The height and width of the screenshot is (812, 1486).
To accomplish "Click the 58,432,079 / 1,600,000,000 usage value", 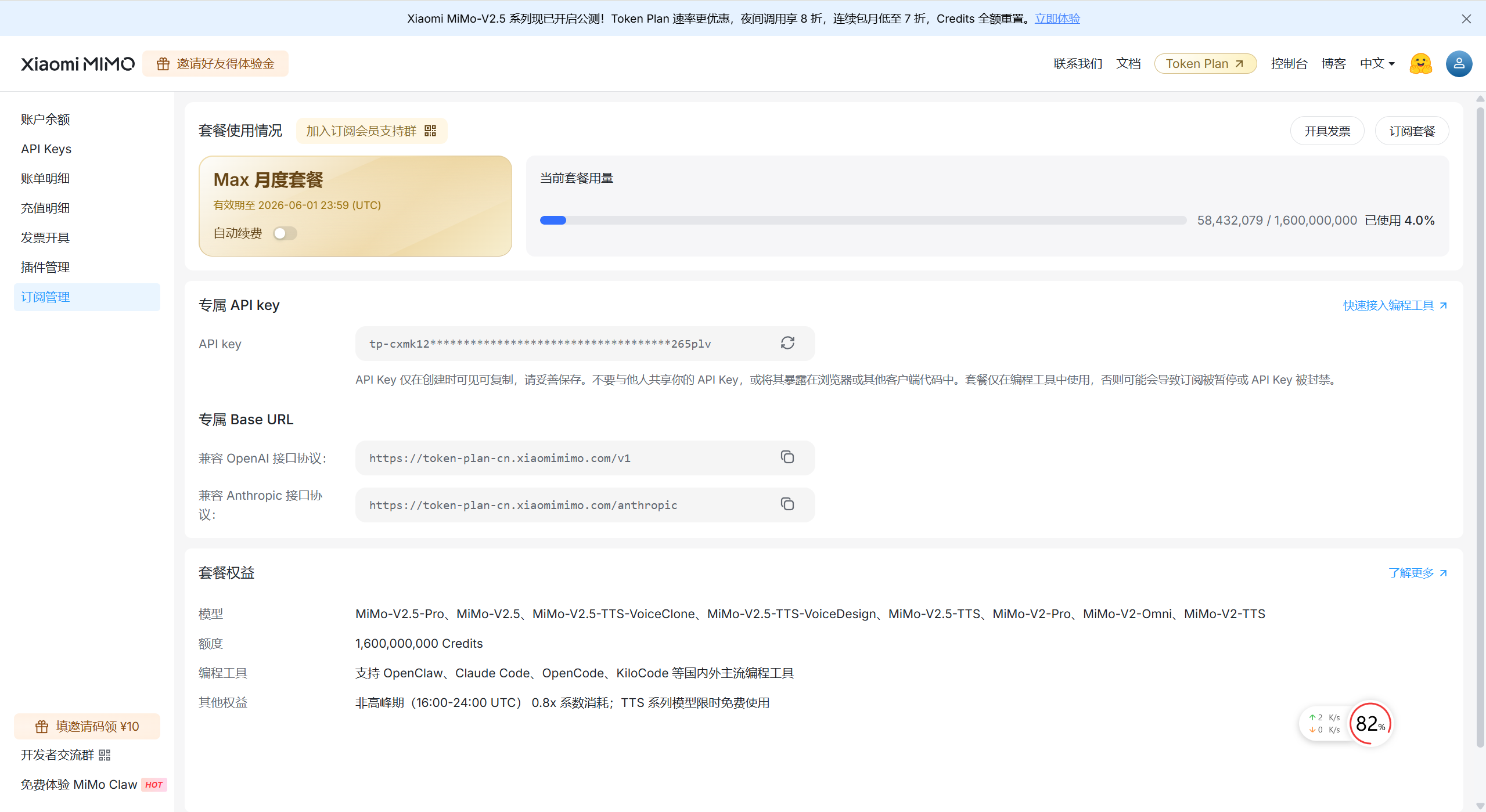I will [1277, 221].
